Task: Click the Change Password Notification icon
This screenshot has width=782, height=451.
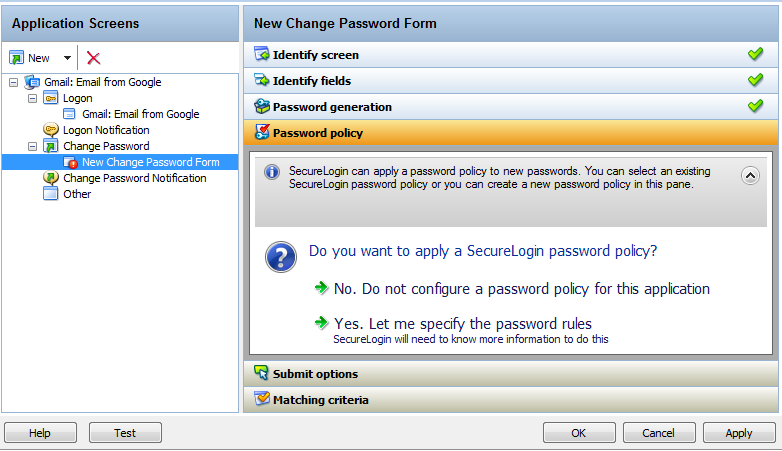Action: (x=51, y=178)
